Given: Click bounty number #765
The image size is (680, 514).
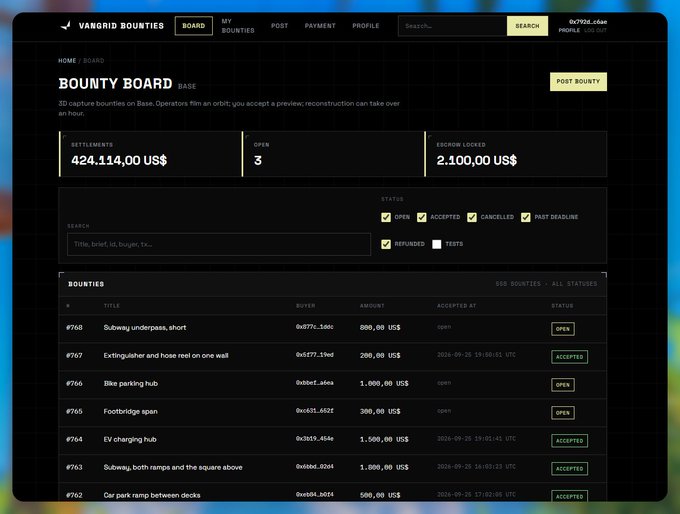Looking at the screenshot, I should coord(74,411).
